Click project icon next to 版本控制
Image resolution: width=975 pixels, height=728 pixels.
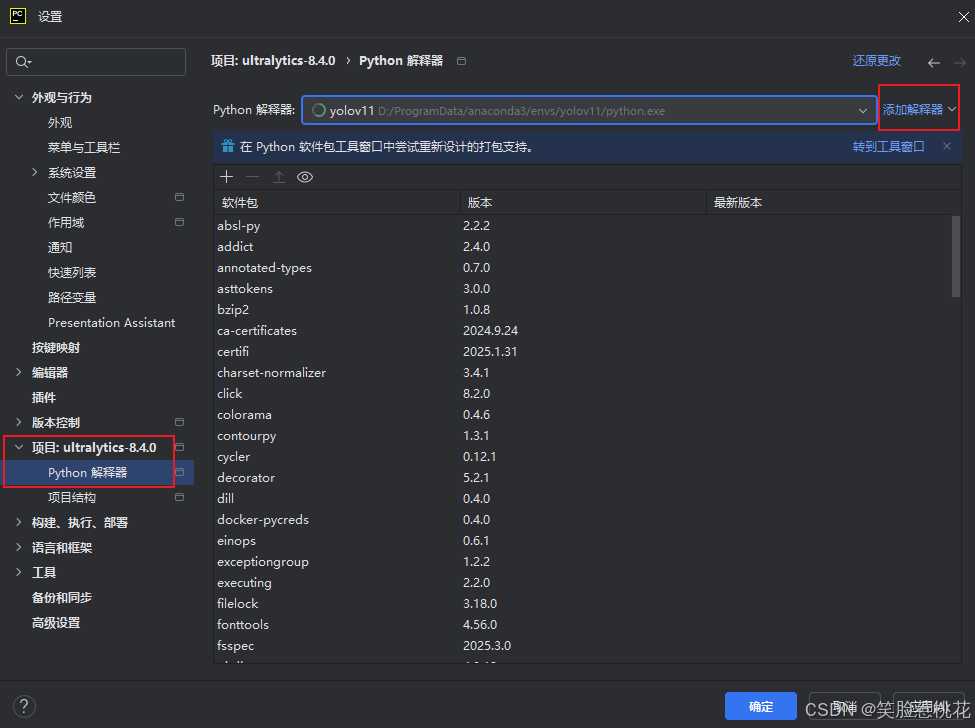pos(179,422)
